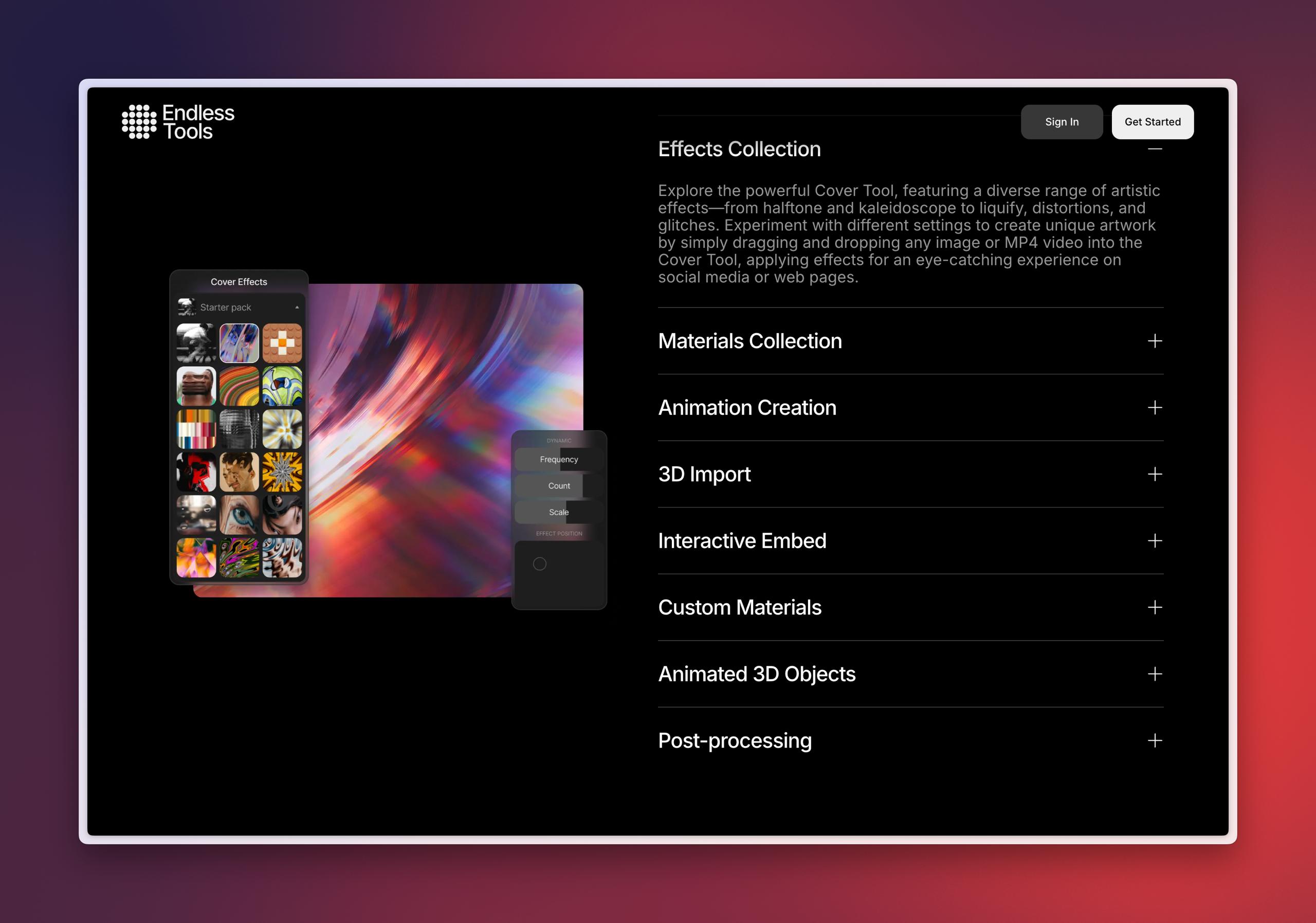
Task: Adjust the Frequency slider
Action: point(559,459)
